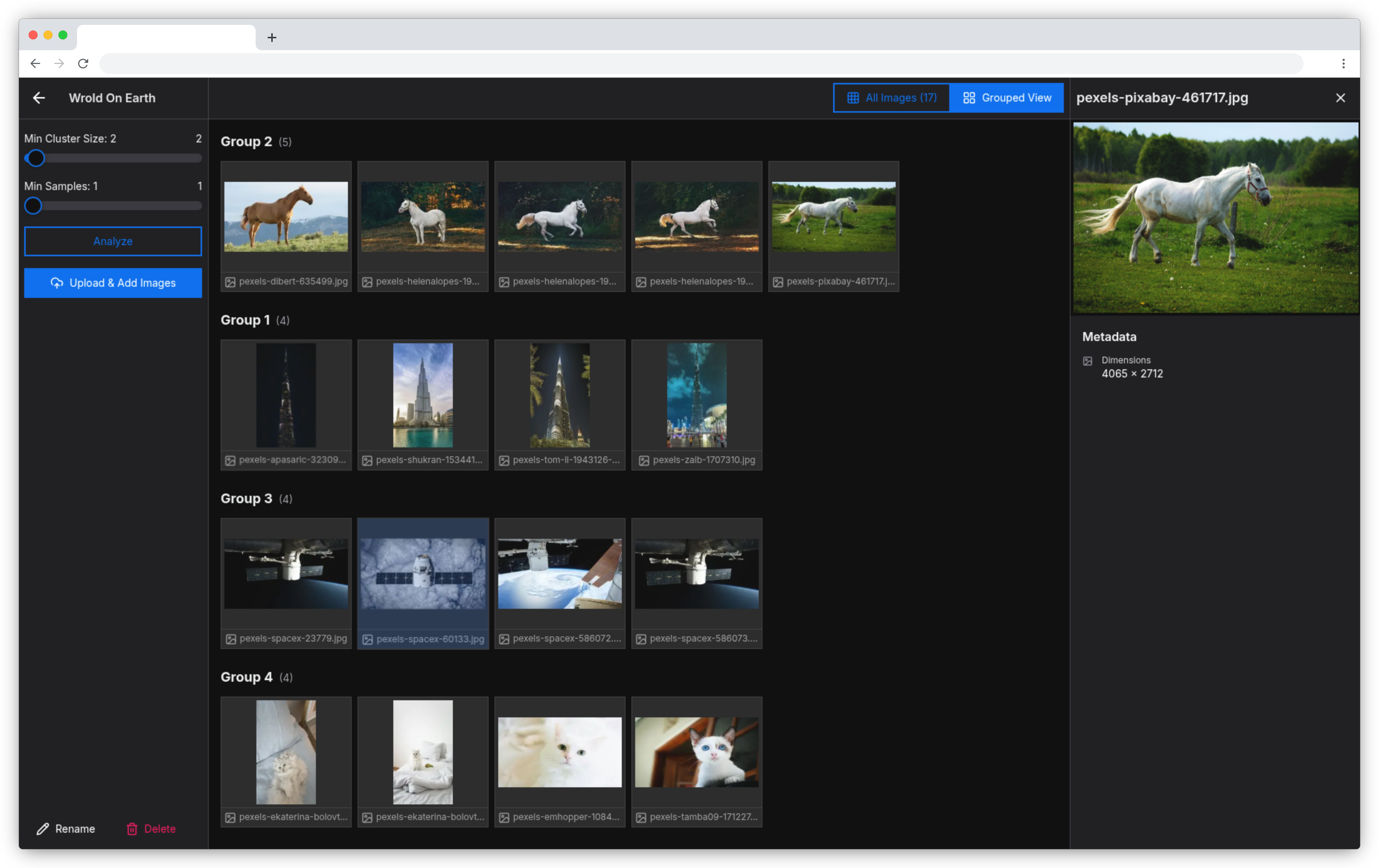The image size is (1379, 868).
Task: Select the pexels-tamba09 cat thumbnail in Group 4
Action: (696, 752)
